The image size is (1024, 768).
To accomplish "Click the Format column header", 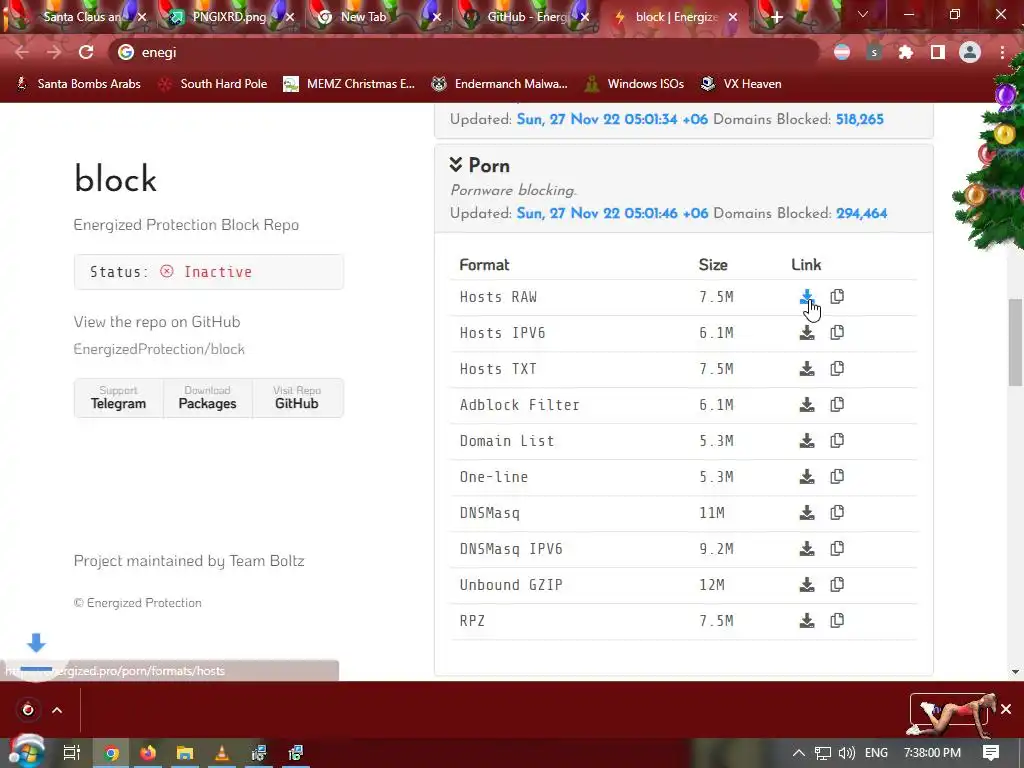I will coord(484,264).
